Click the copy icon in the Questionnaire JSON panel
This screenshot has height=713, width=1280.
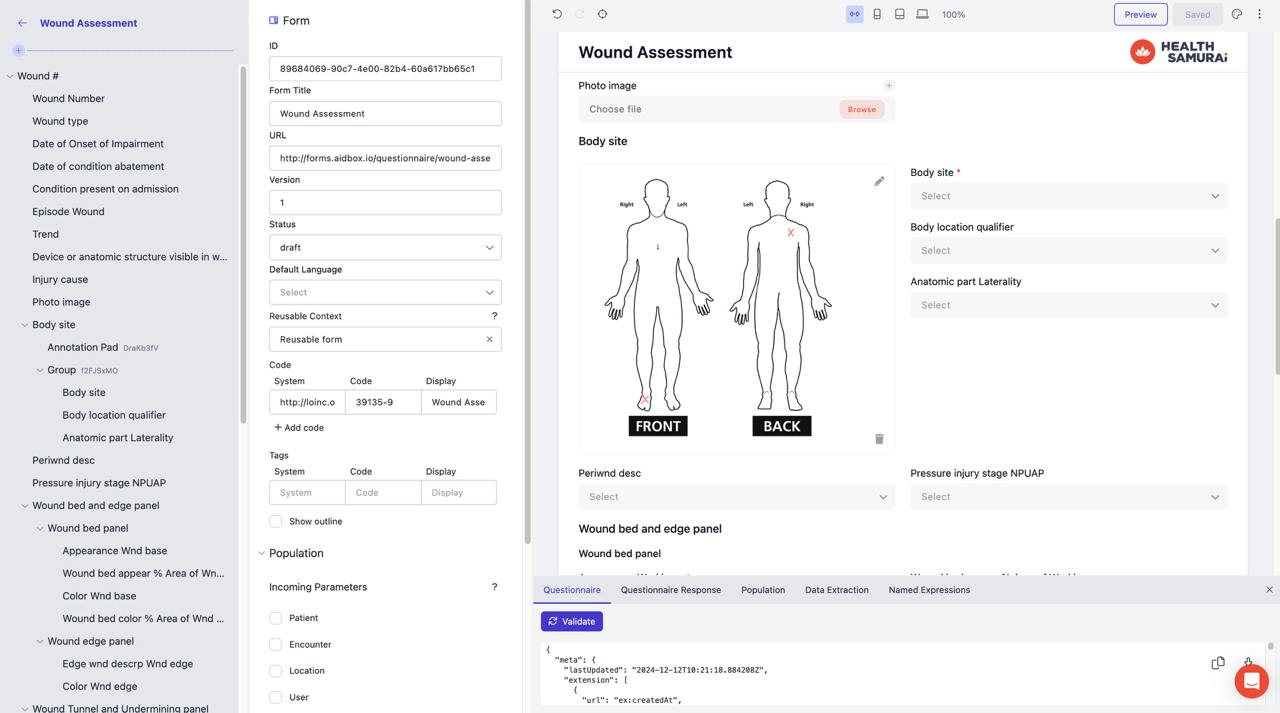click(1218, 662)
